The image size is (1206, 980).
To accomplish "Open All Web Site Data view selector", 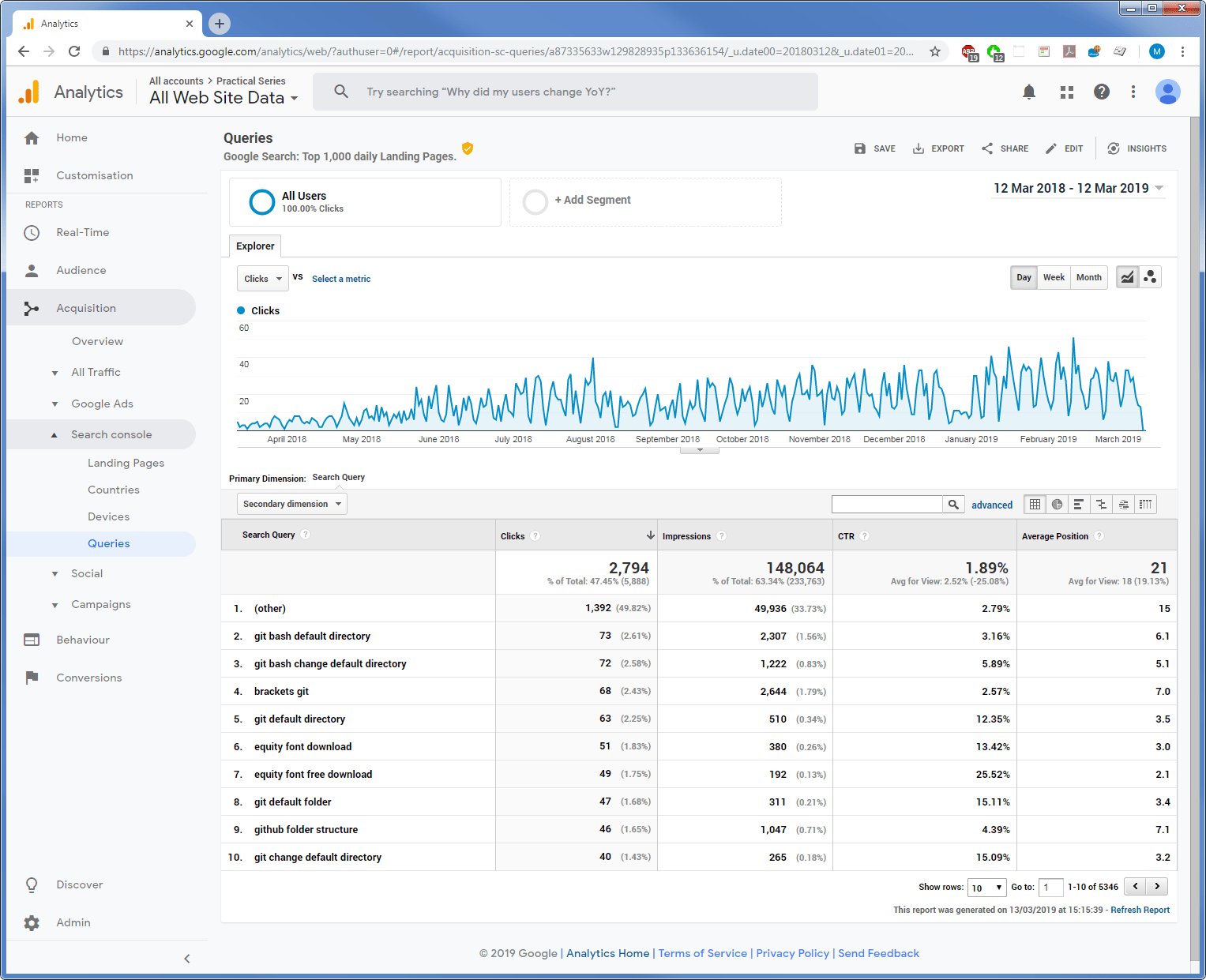I will (x=224, y=98).
